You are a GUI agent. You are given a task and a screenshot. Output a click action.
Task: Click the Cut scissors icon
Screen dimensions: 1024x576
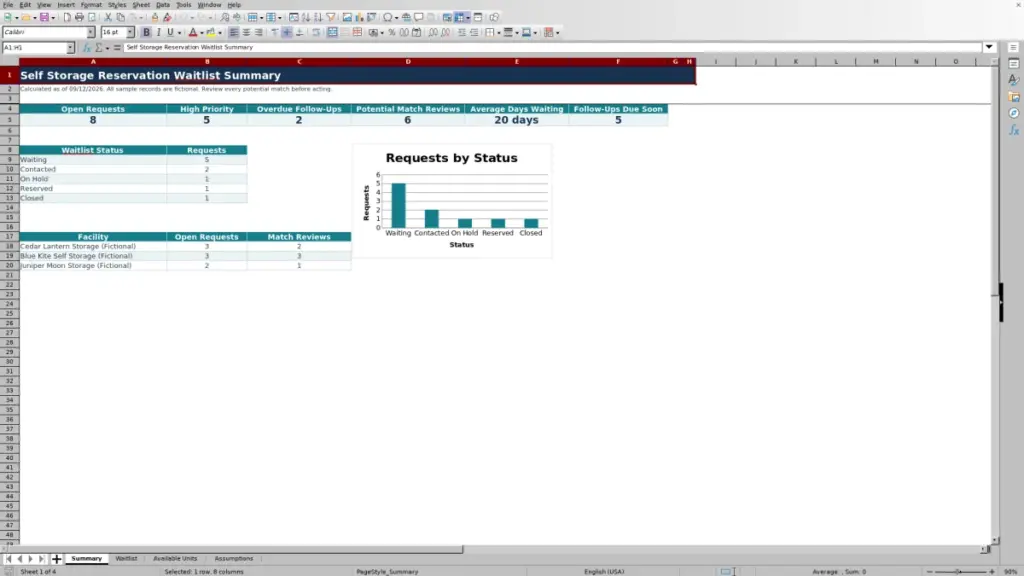click(108, 18)
